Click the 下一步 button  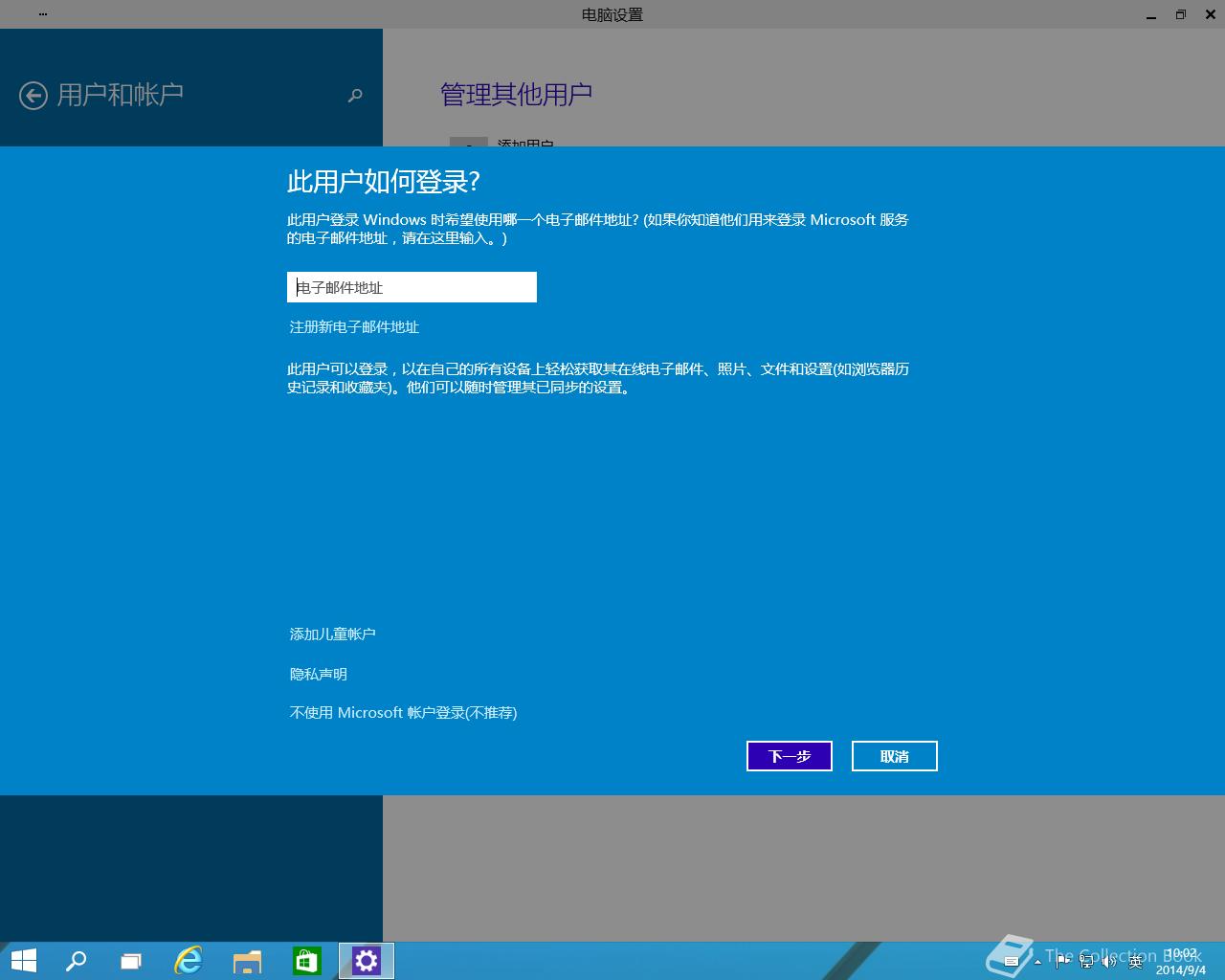point(790,756)
